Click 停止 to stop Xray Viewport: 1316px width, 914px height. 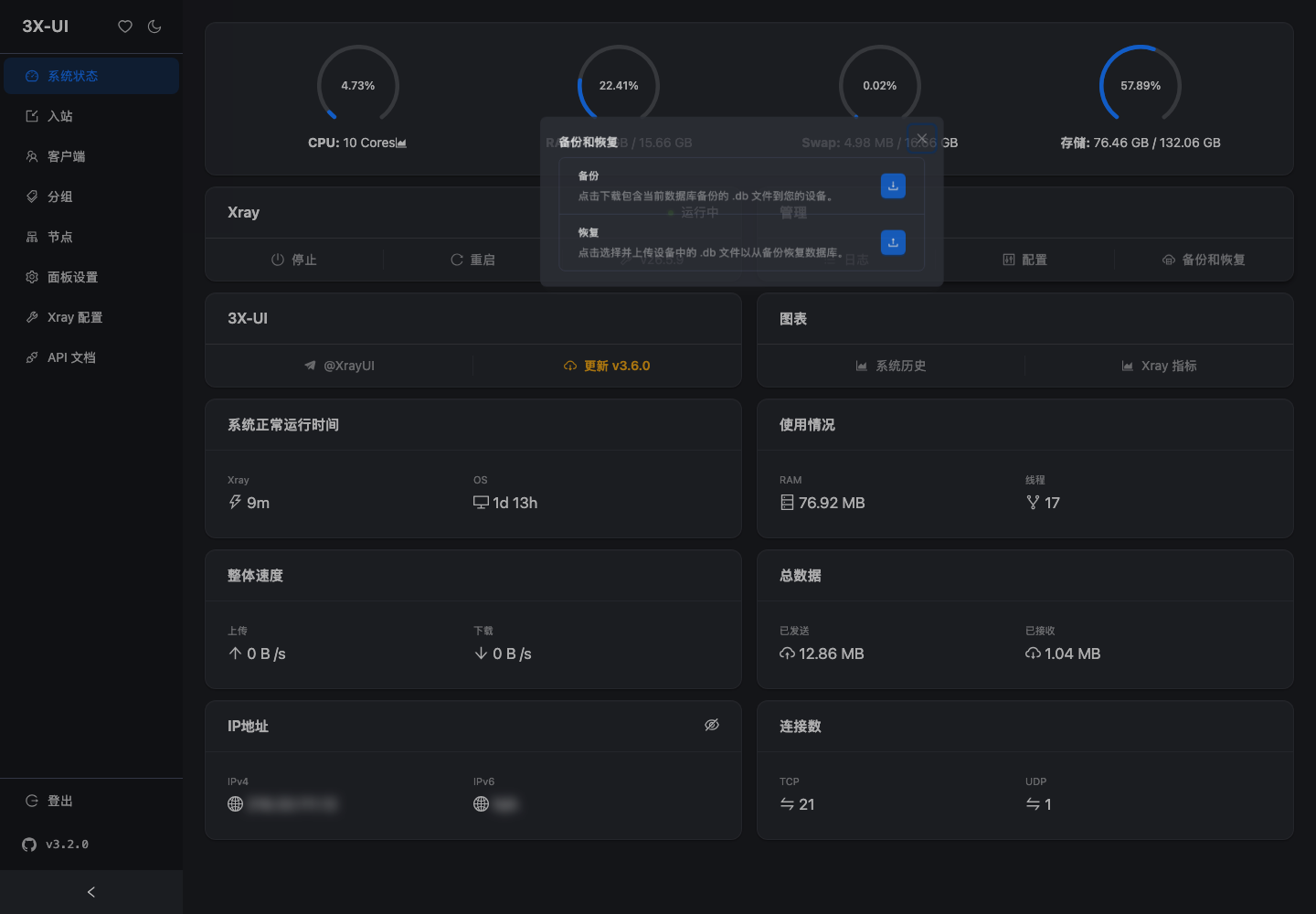click(x=294, y=260)
